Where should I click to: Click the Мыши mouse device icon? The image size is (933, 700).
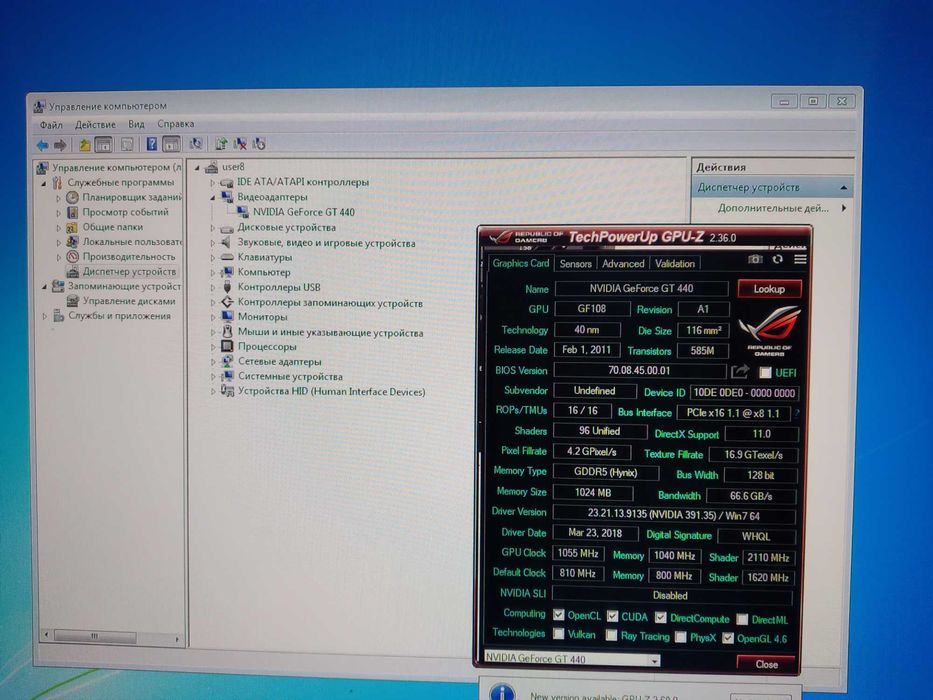[227, 332]
